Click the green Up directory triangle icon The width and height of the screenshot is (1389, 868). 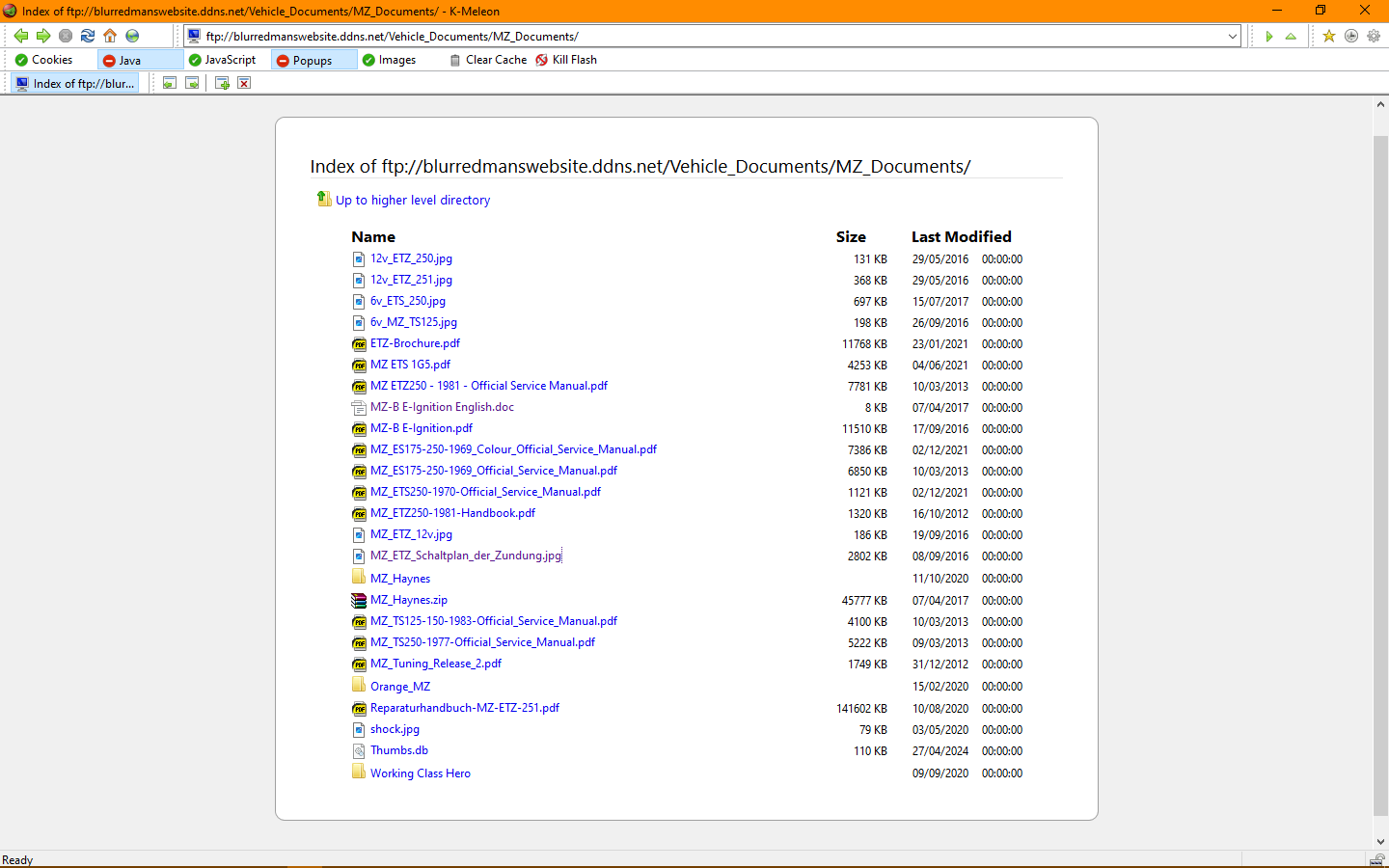click(x=1291, y=37)
